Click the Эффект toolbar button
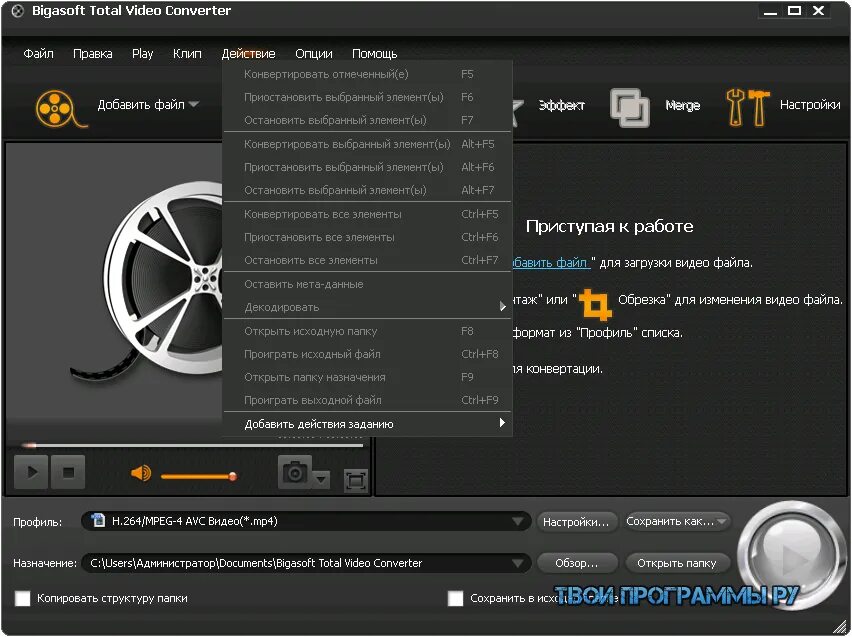This screenshot has height=637, width=852. click(561, 105)
